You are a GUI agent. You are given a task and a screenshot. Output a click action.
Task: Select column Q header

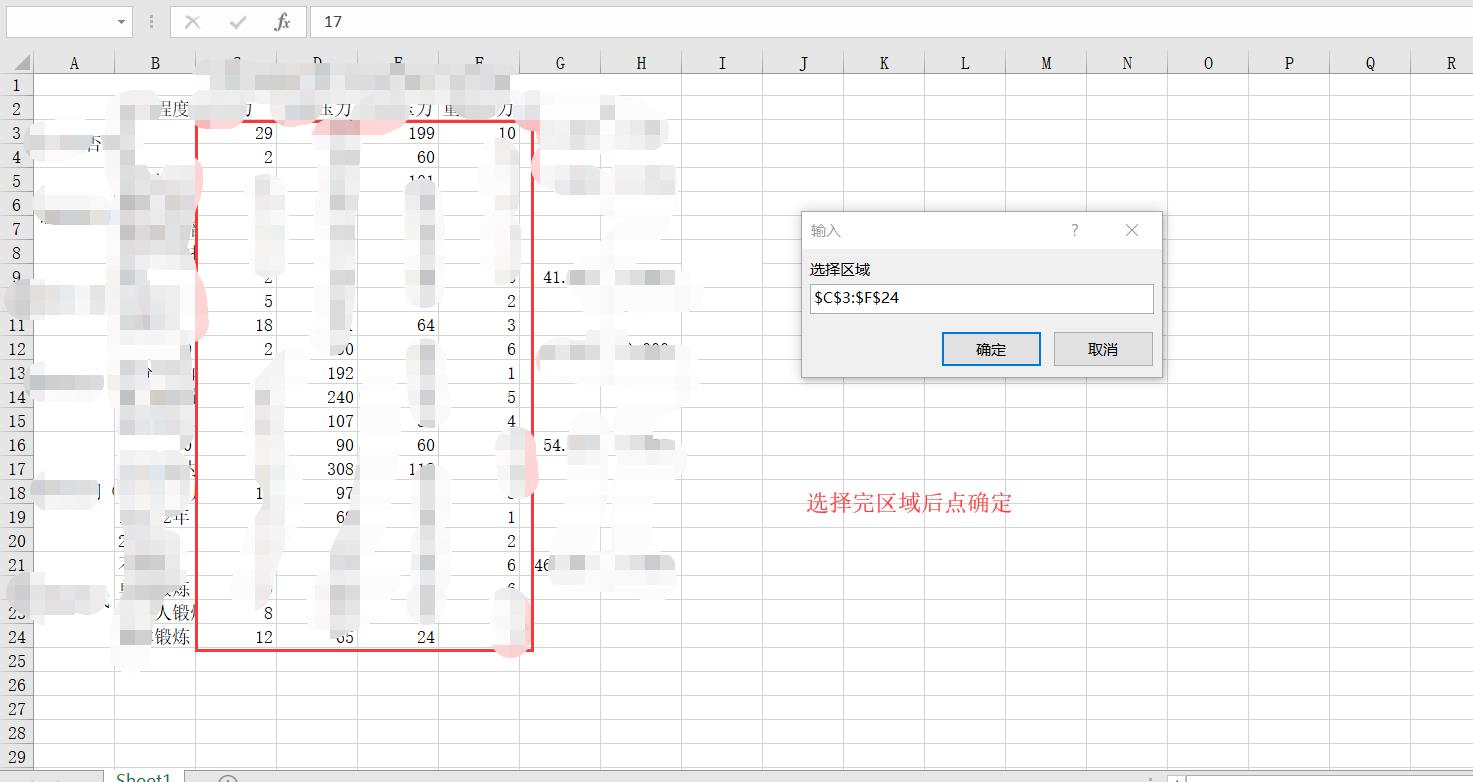point(1370,63)
